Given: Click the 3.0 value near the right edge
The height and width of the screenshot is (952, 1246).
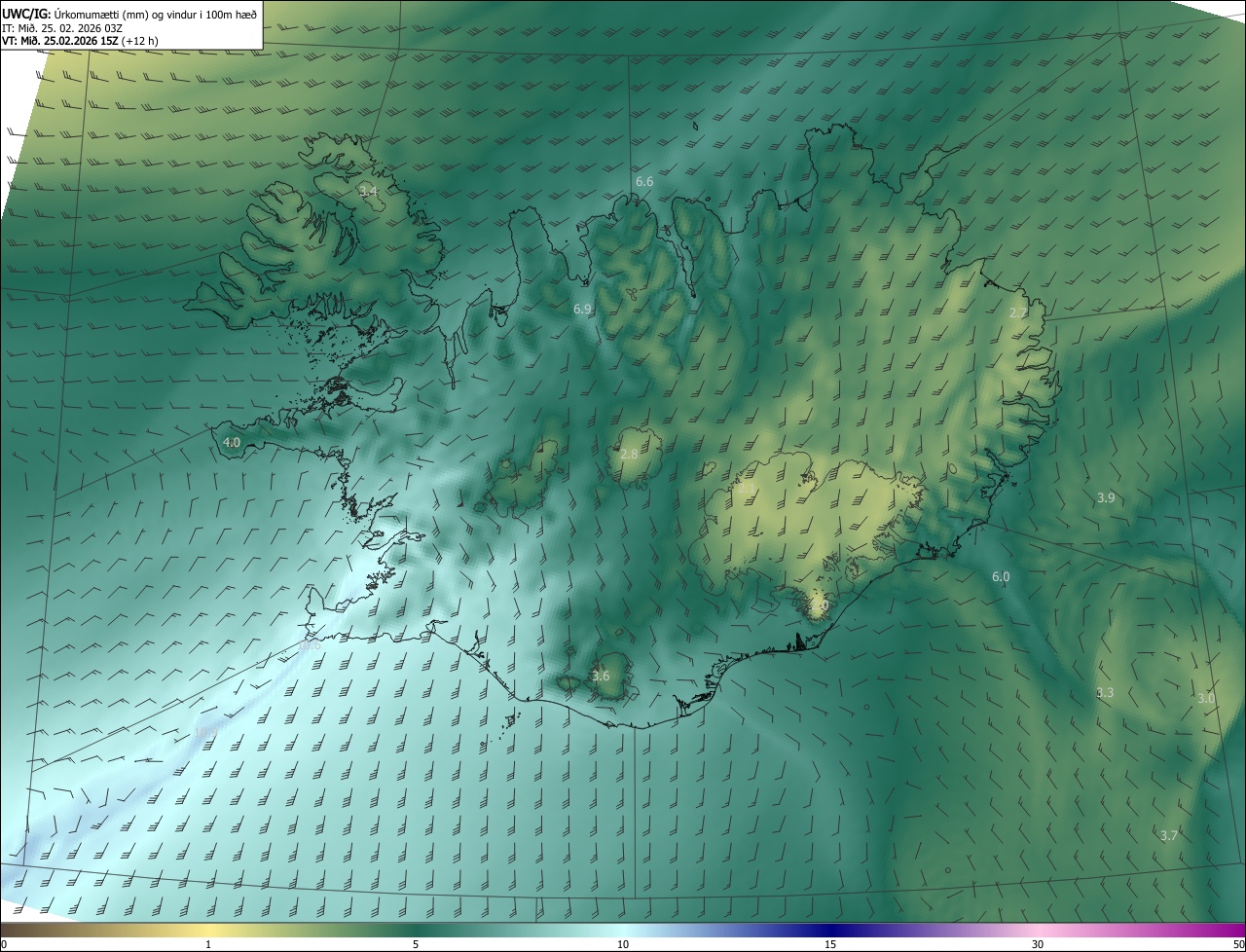Looking at the screenshot, I should (x=1206, y=699).
